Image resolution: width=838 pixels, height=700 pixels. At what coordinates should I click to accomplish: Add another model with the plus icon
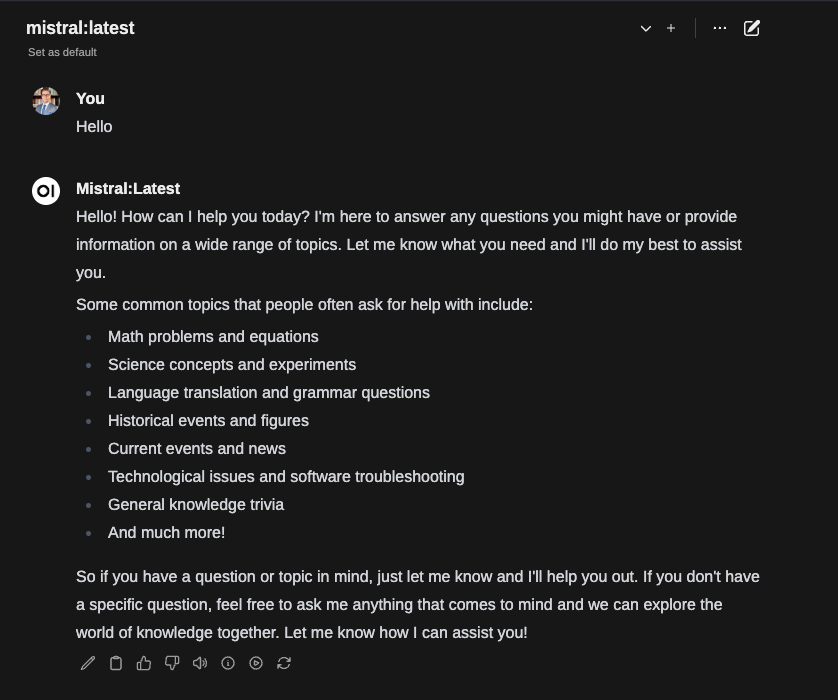(x=671, y=28)
